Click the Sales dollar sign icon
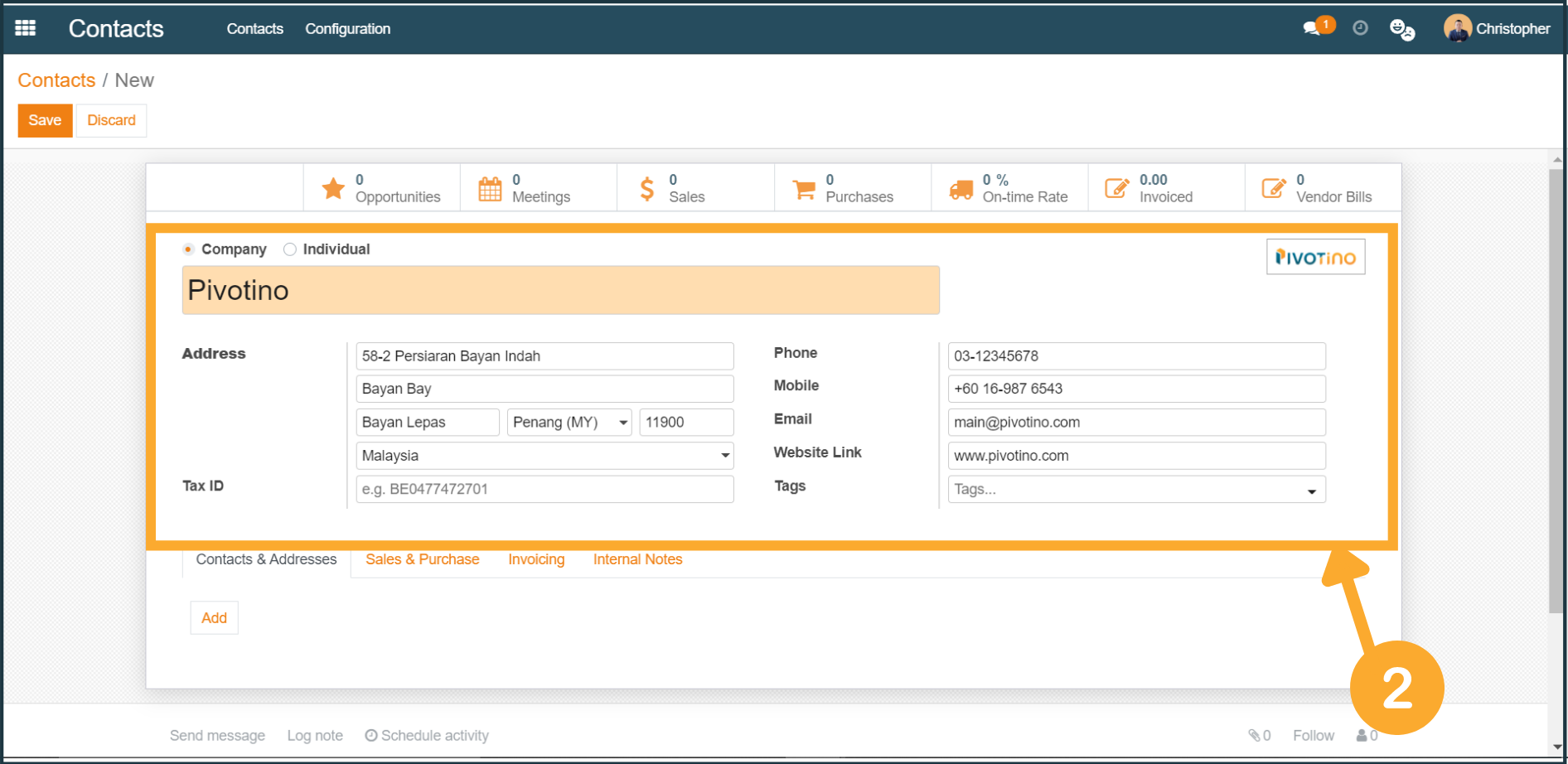The width and height of the screenshot is (1568, 764). (647, 189)
